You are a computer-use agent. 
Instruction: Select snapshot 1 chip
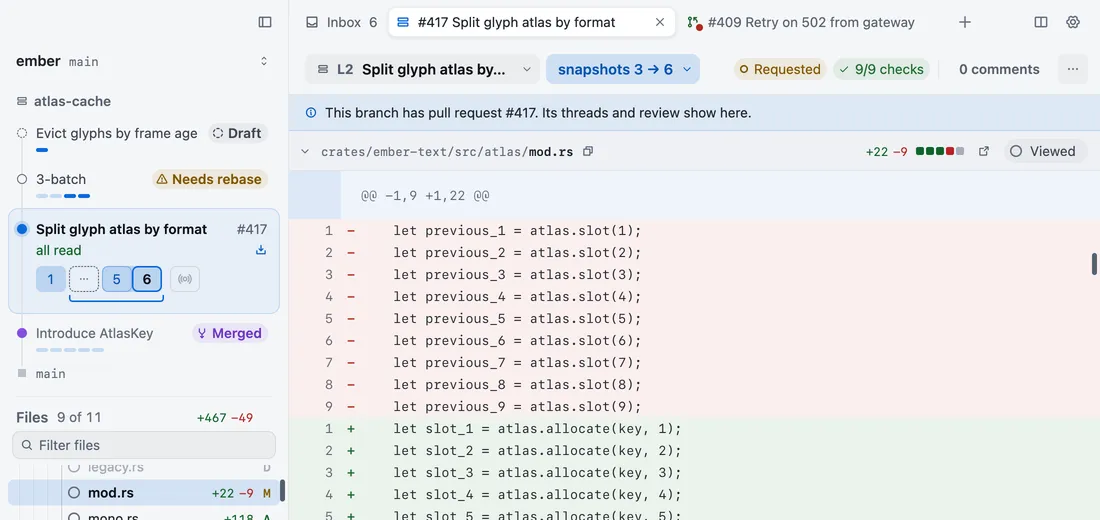click(x=51, y=279)
